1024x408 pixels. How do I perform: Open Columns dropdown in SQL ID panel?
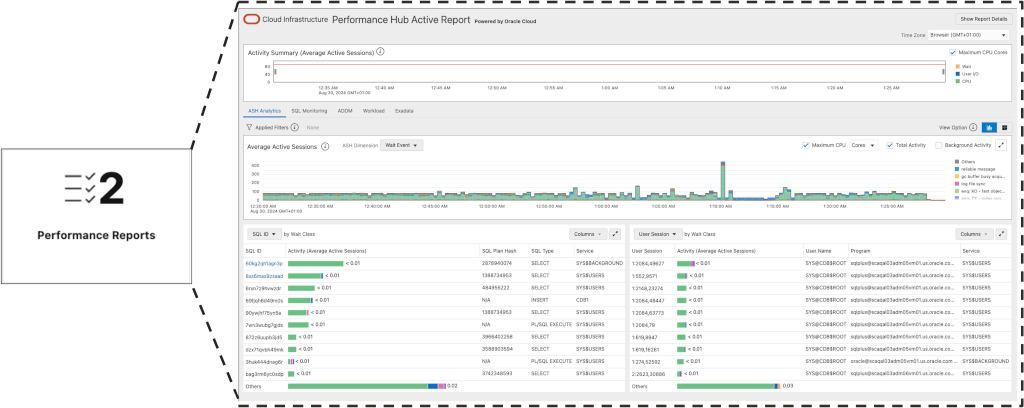(x=588, y=234)
